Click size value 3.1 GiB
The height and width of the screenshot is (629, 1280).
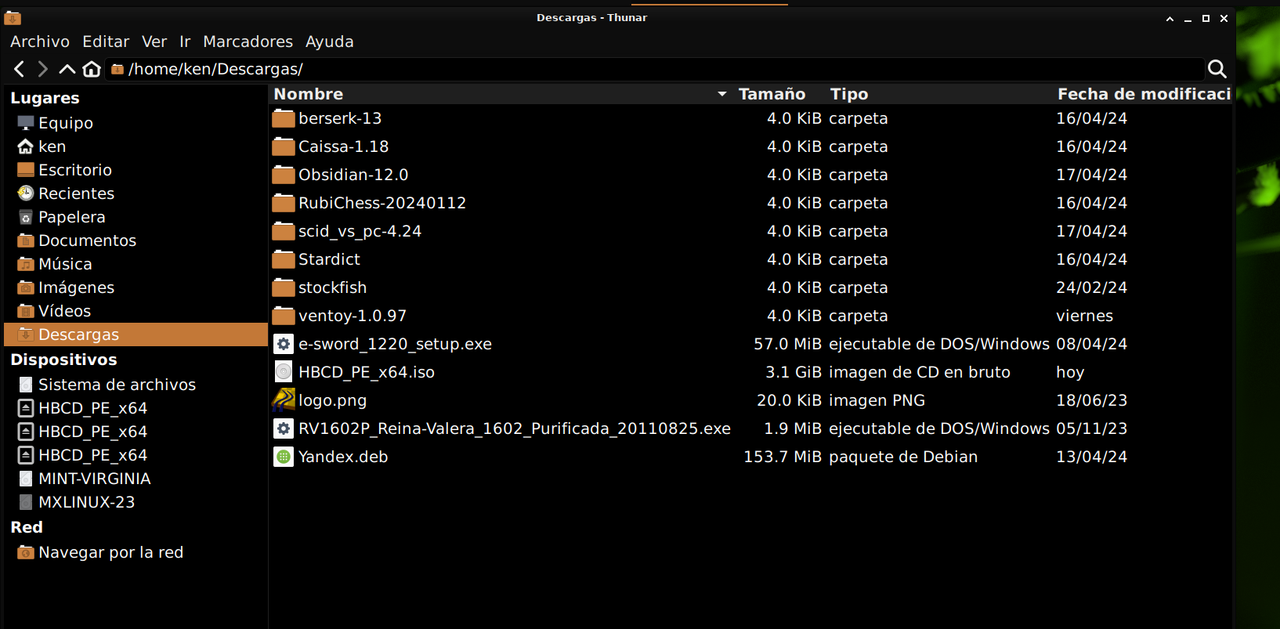click(x=794, y=372)
